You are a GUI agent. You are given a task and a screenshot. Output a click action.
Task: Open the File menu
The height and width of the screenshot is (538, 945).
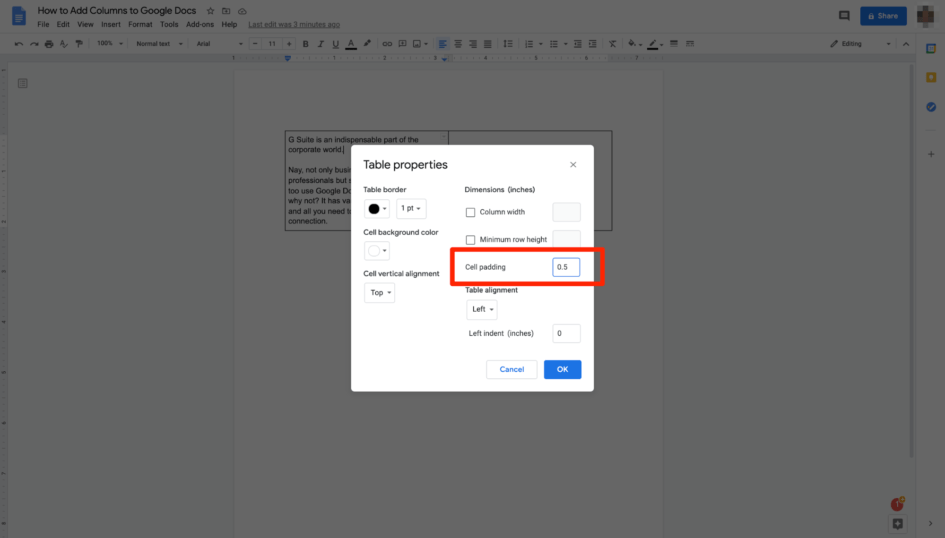coord(43,25)
